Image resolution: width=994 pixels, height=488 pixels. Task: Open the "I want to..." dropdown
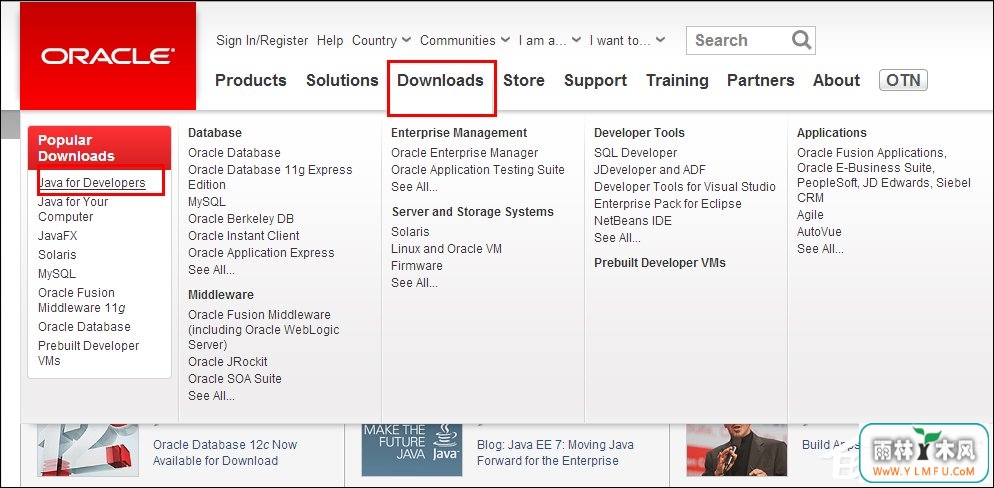pos(627,41)
